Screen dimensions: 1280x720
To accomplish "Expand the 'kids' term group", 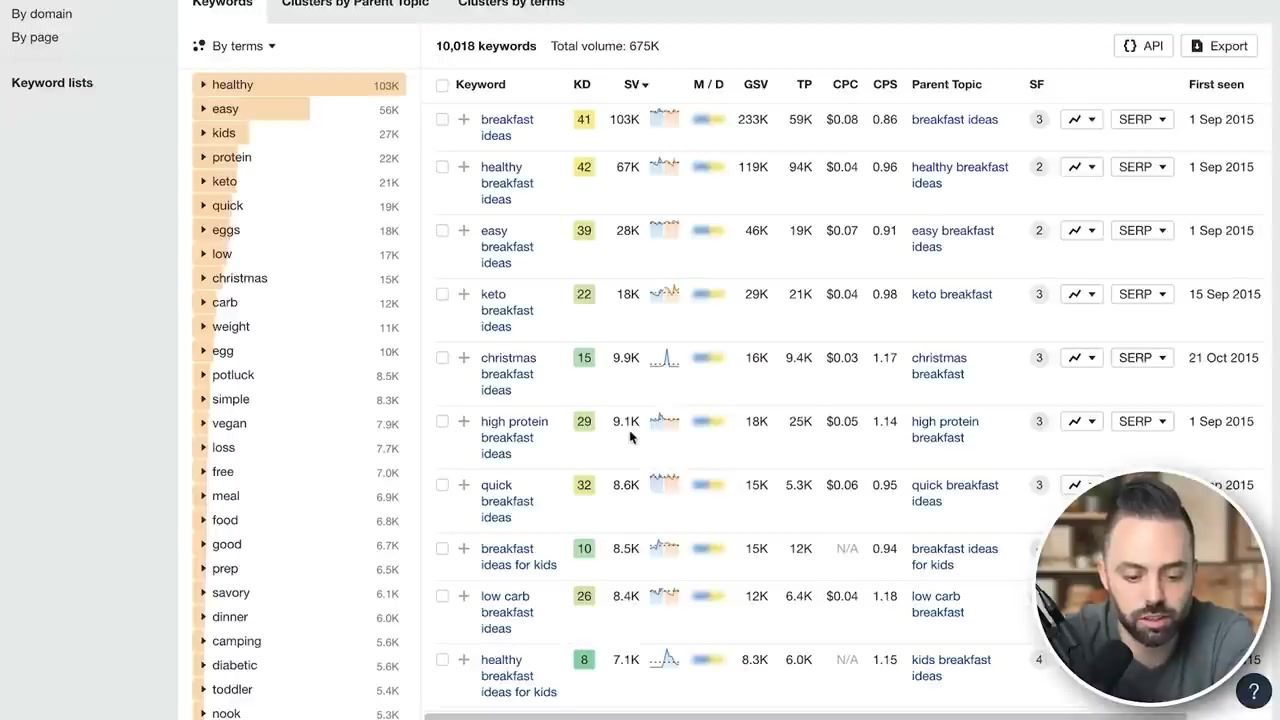I will (203, 133).
